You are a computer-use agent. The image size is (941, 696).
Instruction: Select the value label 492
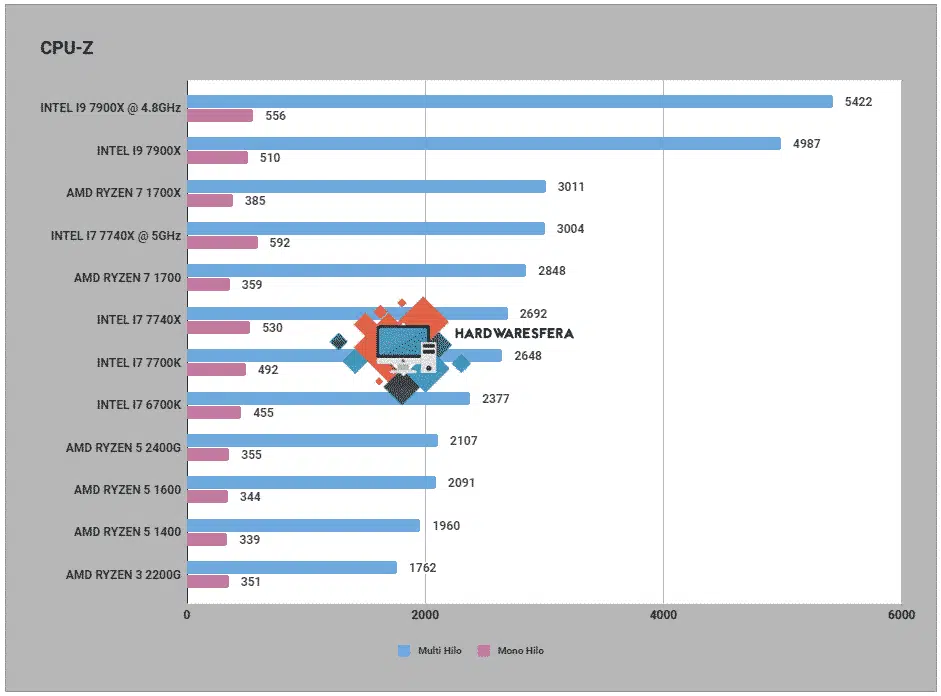click(x=268, y=370)
